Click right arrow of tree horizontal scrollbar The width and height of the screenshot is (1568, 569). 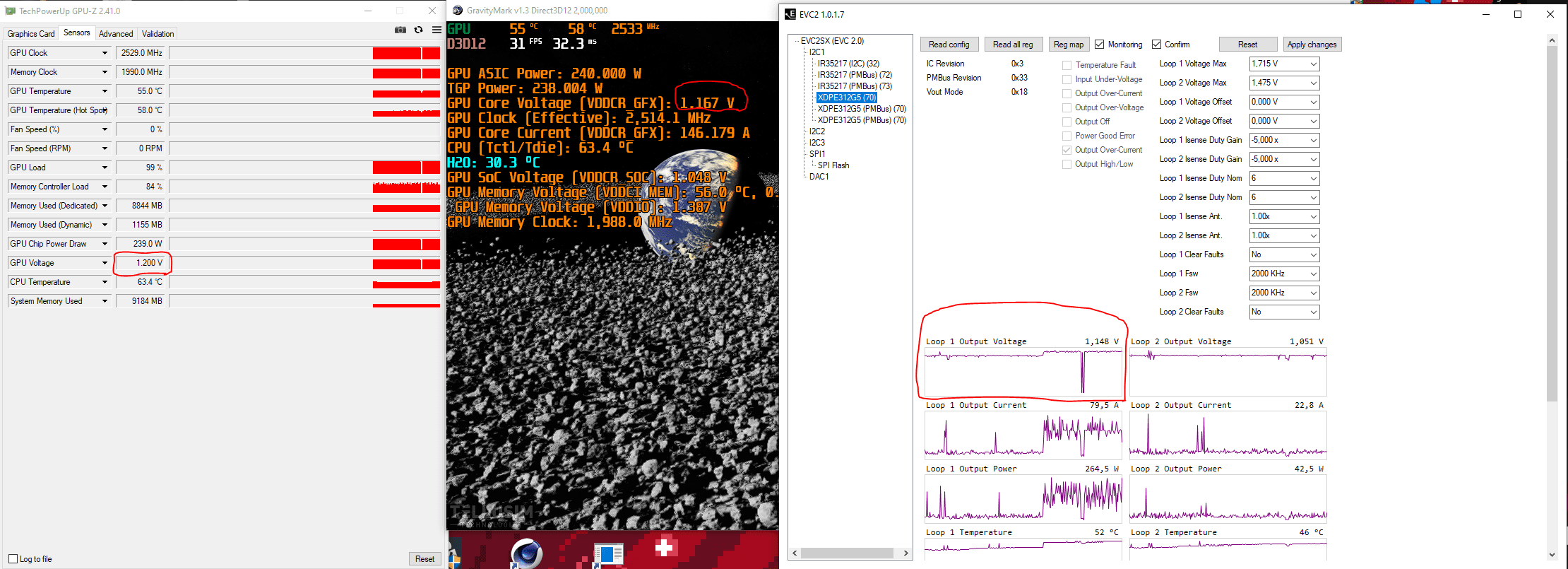906,553
